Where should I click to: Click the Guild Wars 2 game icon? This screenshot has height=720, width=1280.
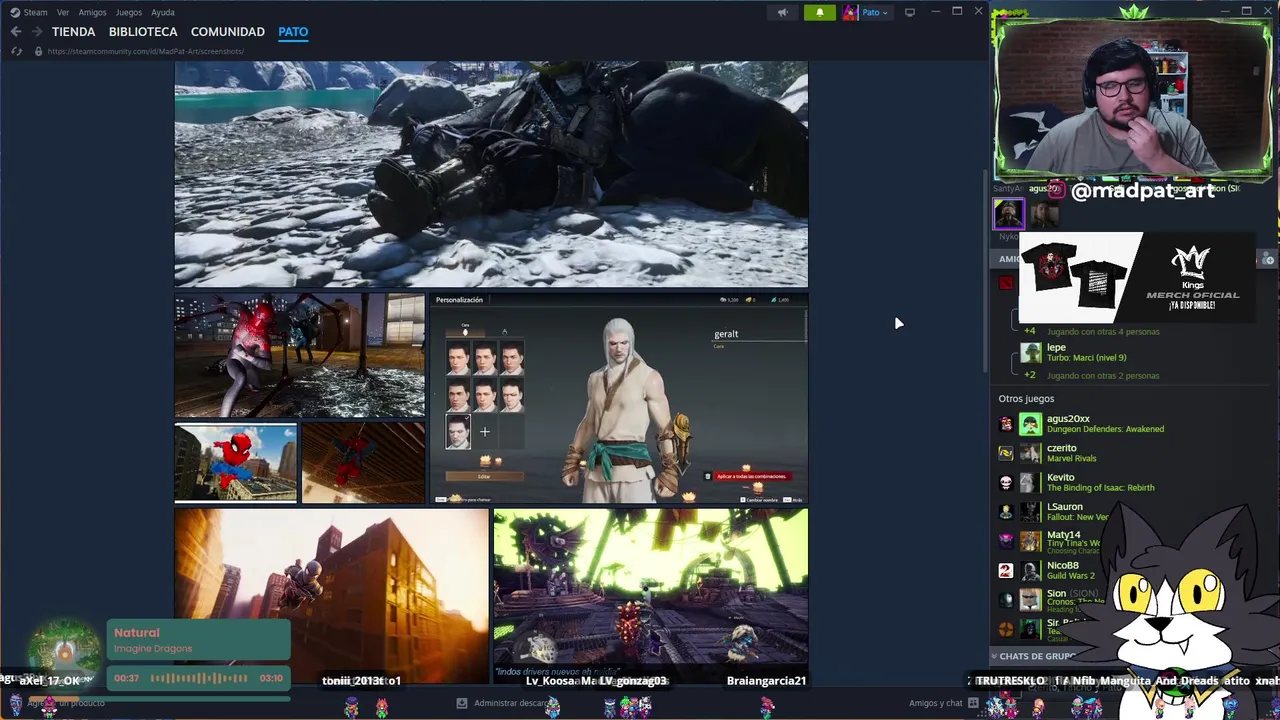(1006, 570)
